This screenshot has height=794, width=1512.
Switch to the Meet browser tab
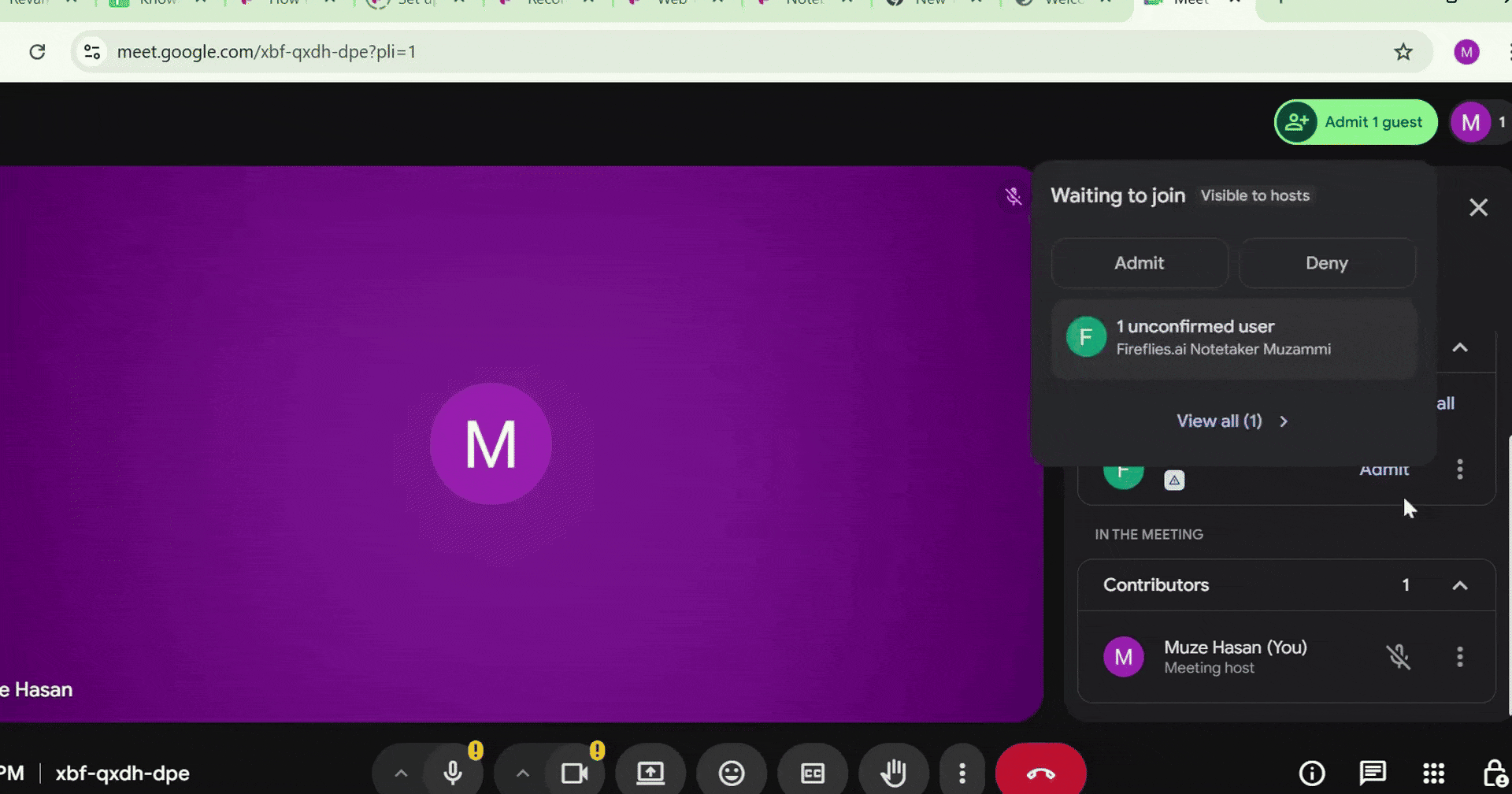click(1183, 2)
